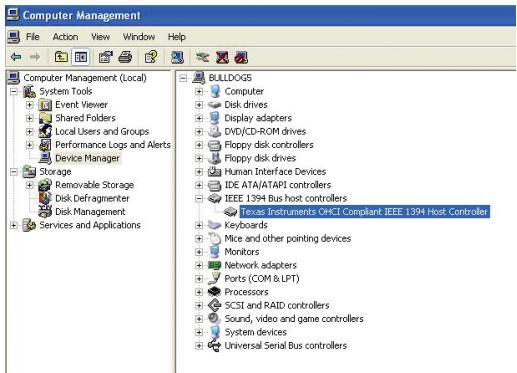The image size is (517, 373).
Task: Click the Scan for hardware changes icon
Action: click(177, 57)
